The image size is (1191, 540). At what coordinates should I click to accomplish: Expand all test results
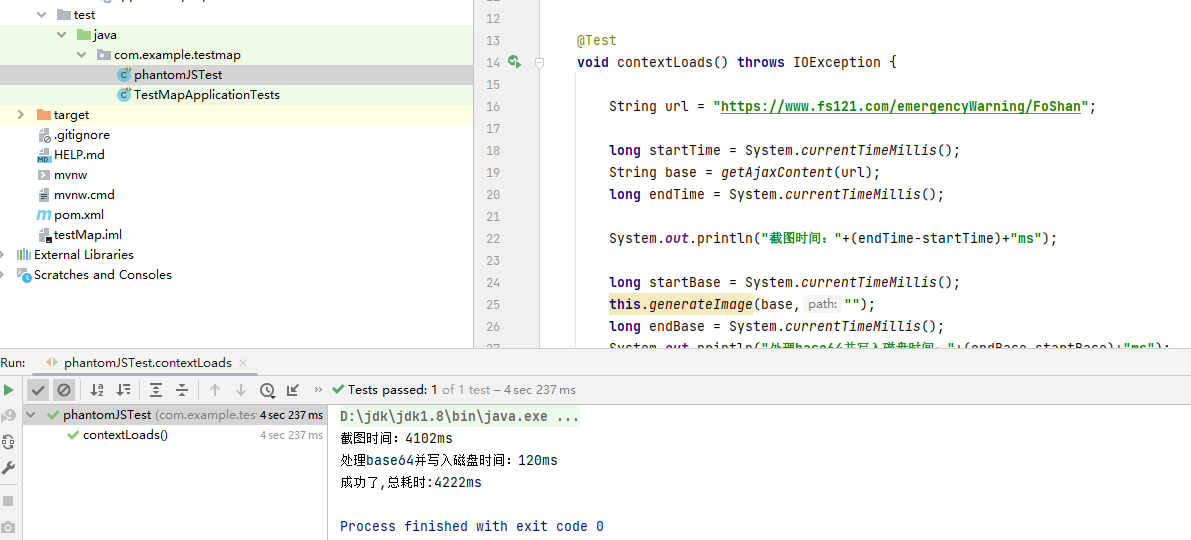pos(156,390)
